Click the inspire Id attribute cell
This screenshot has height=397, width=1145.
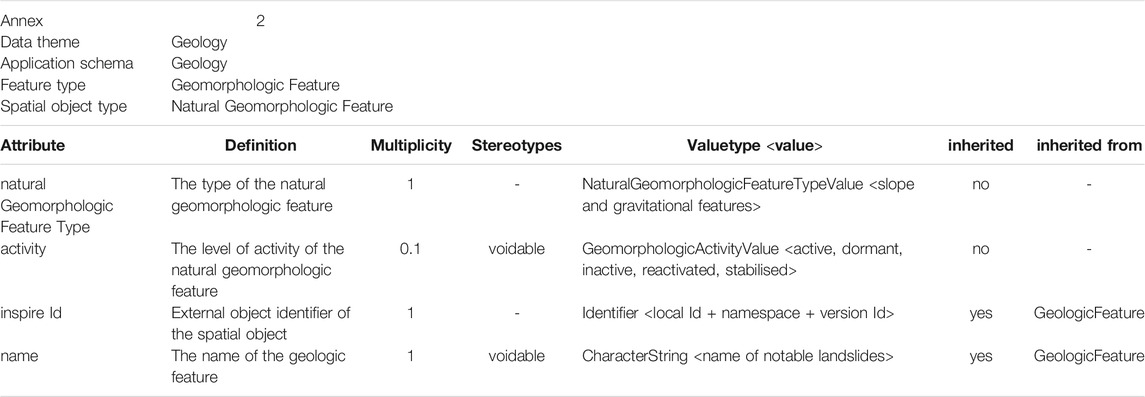[28, 314]
